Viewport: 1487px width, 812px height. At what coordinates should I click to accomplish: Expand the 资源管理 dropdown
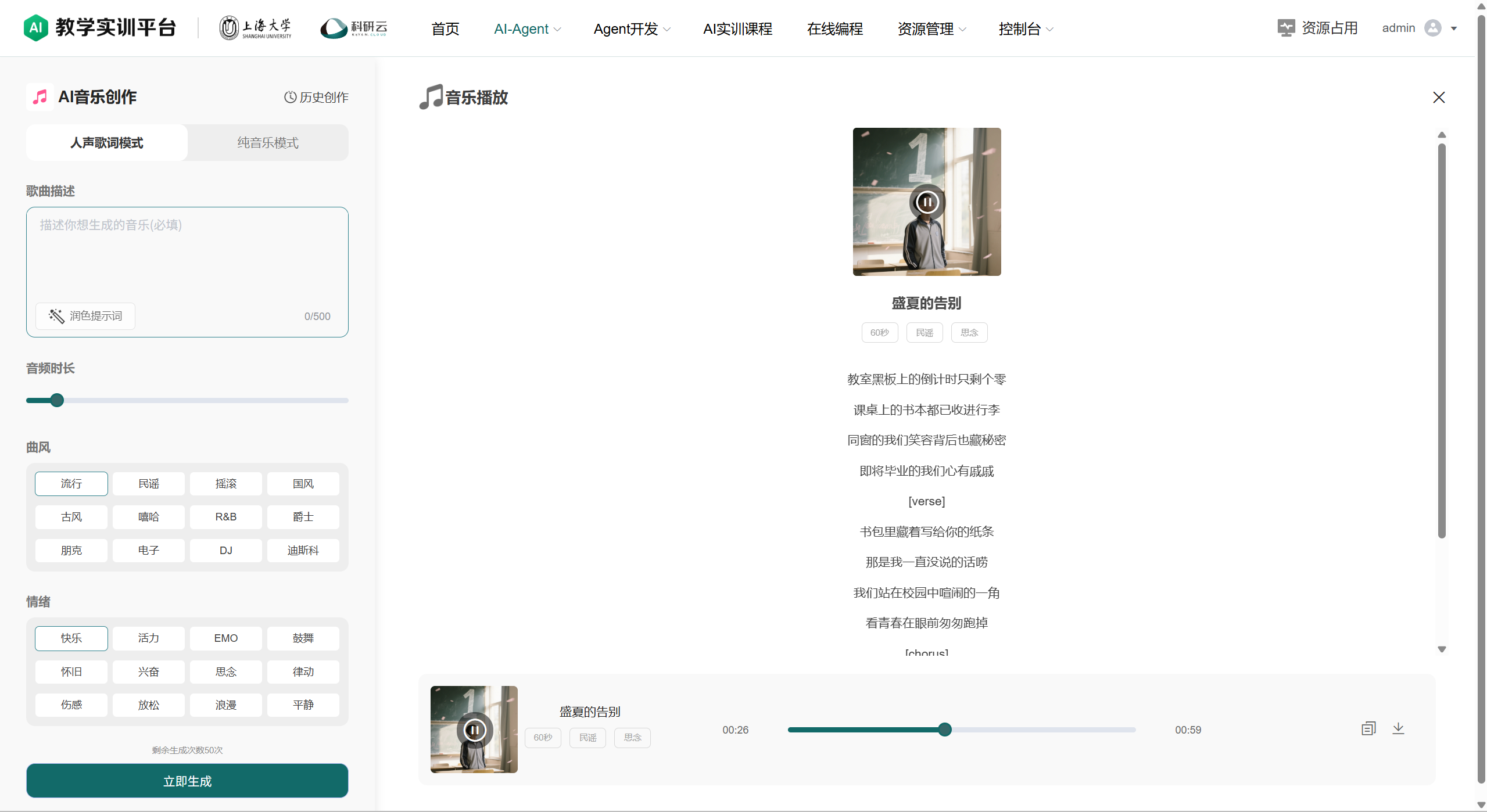point(931,28)
